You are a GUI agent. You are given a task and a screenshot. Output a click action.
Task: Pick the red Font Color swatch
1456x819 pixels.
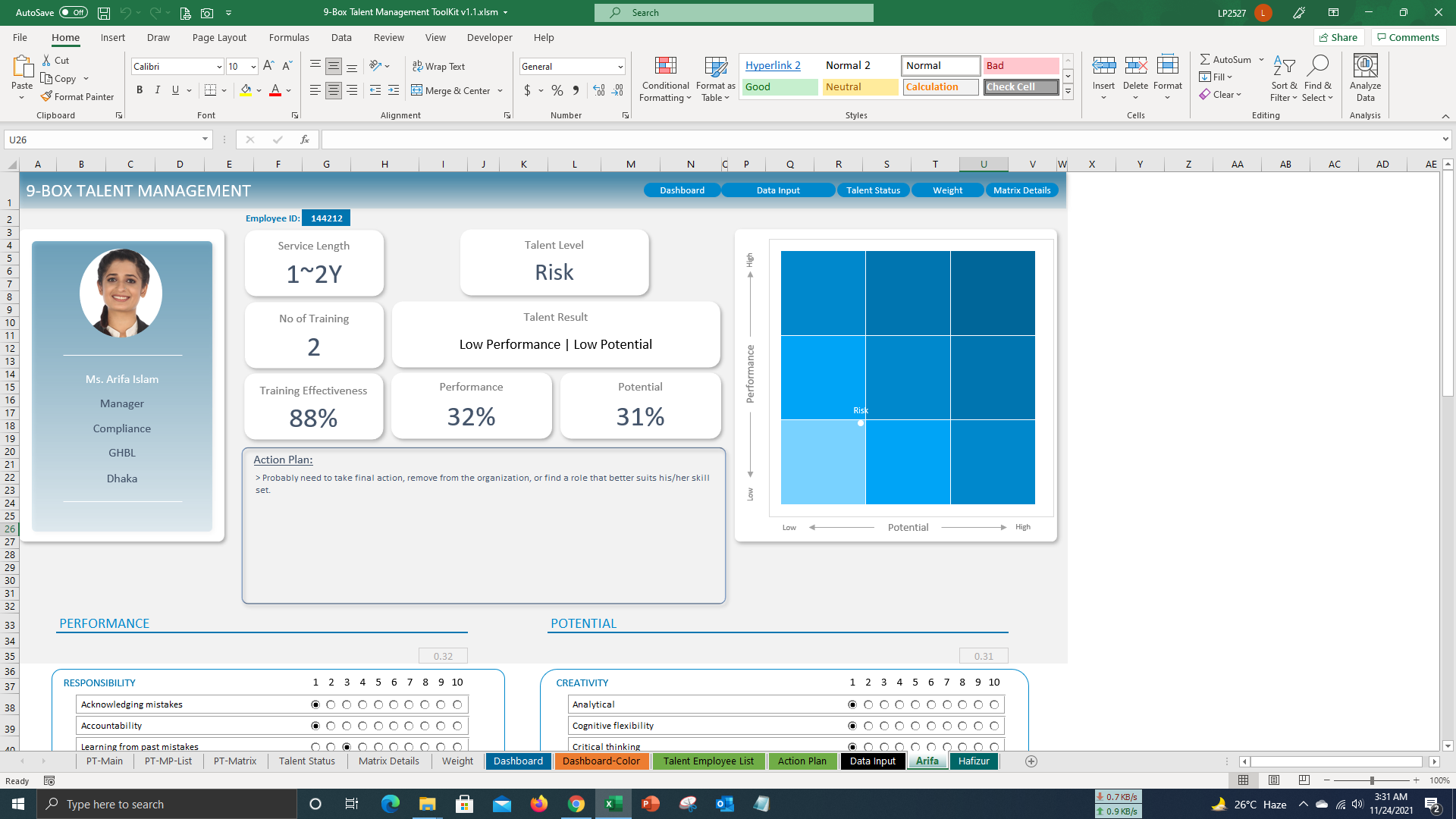point(275,90)
